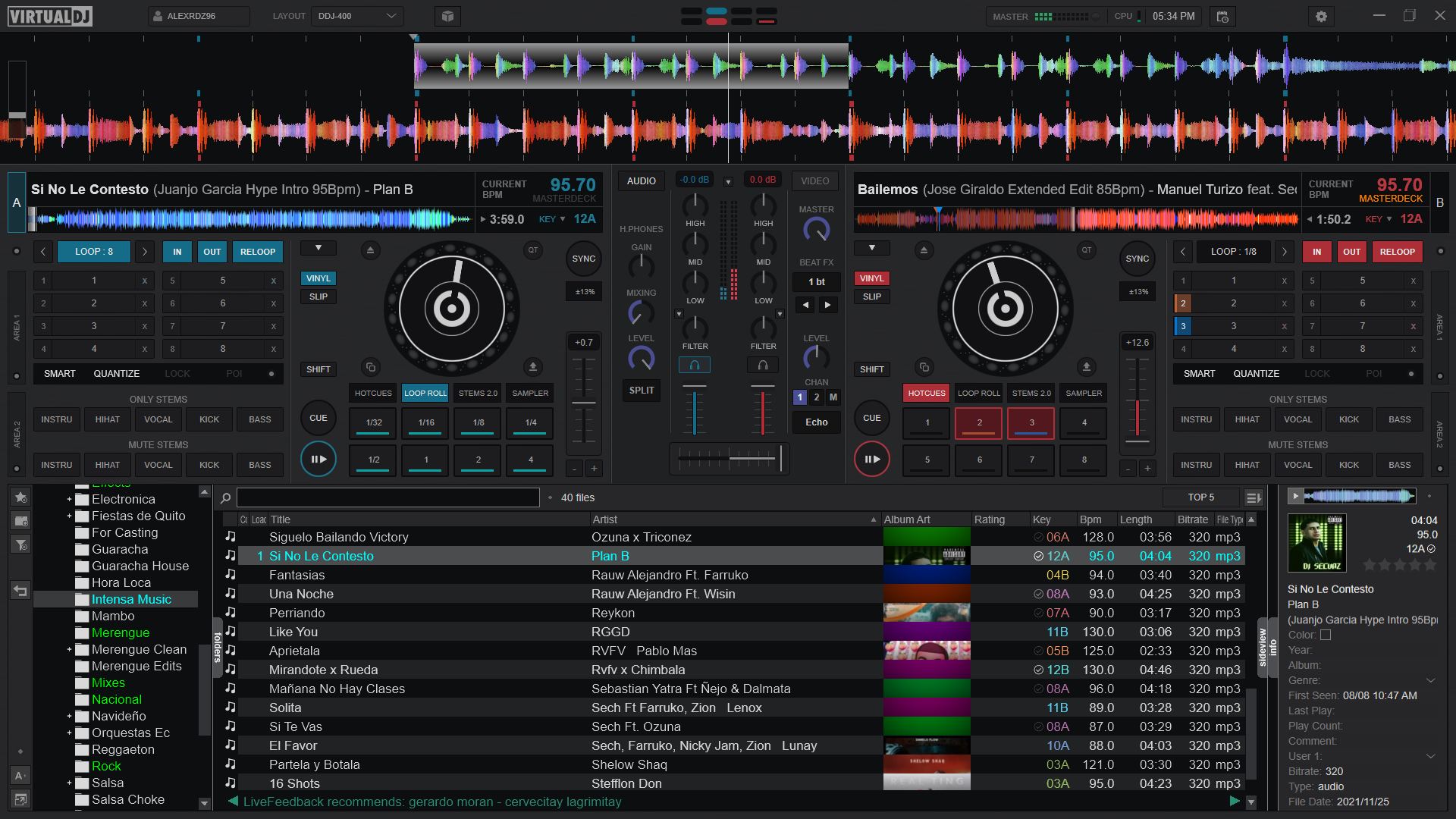Image resolution: width=1456 pixels, height=819 pixels.
Task: Click left deck play/pause button
Action: (318, 459)
